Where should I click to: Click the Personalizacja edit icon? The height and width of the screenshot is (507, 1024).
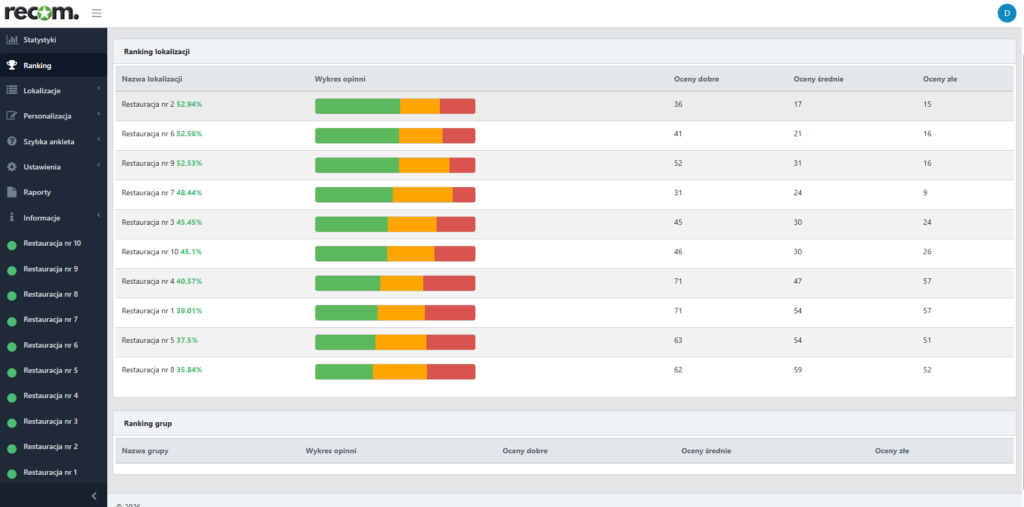(x=12, y=116)
